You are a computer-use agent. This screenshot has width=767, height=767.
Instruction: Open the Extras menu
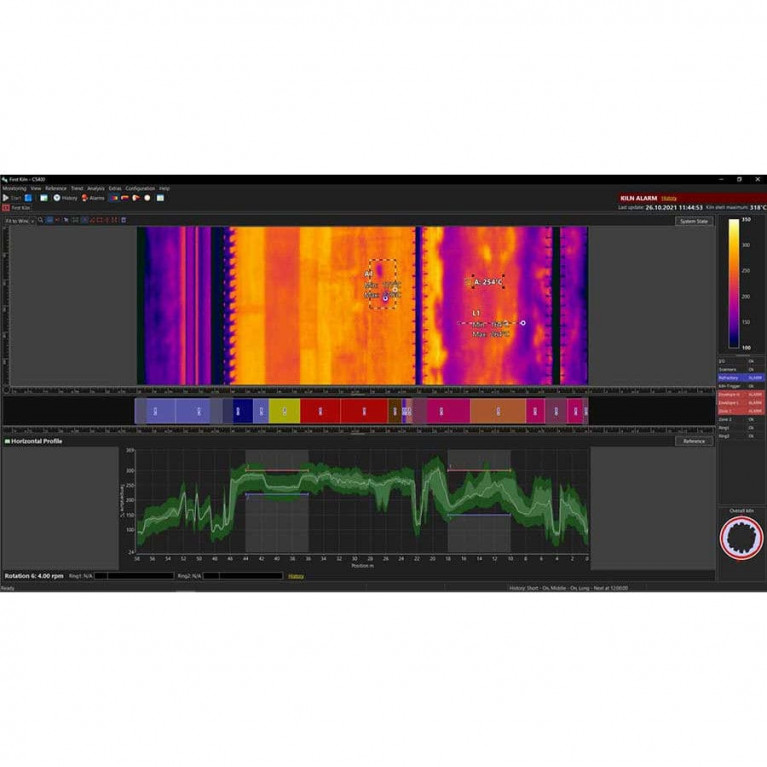(x=115, y=188)
